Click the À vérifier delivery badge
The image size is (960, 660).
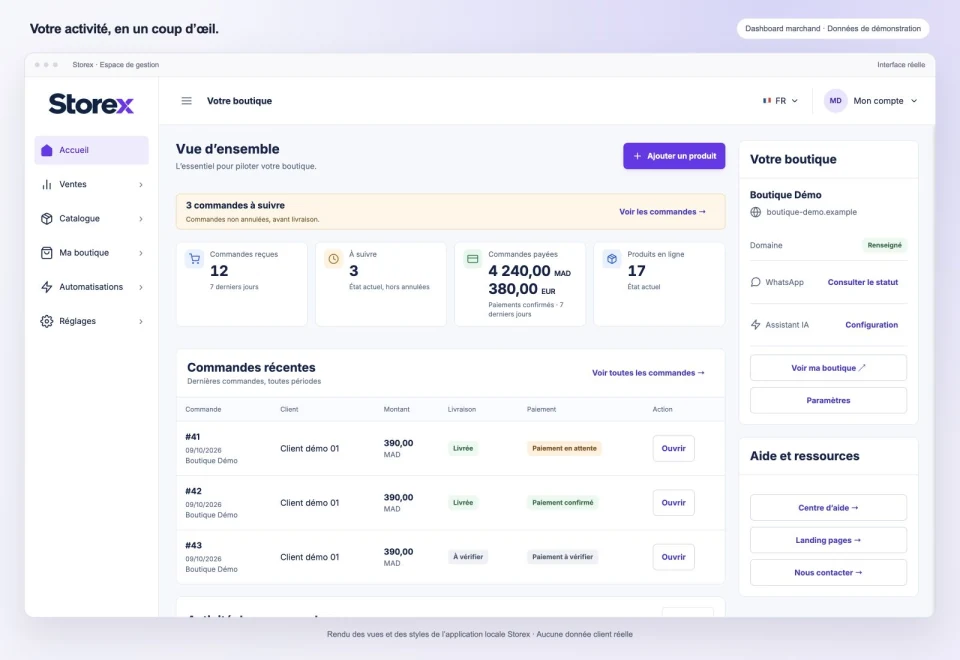click(468, 557)
